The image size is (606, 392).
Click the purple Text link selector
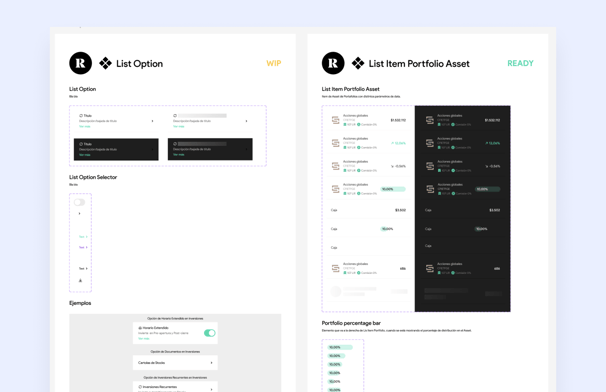[83, 247]
